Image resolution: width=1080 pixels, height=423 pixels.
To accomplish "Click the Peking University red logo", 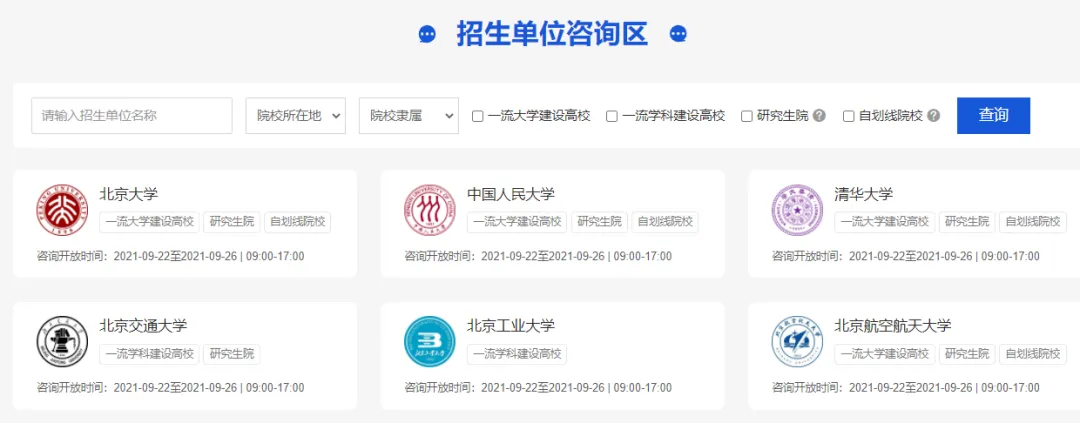I will point(62,210).
